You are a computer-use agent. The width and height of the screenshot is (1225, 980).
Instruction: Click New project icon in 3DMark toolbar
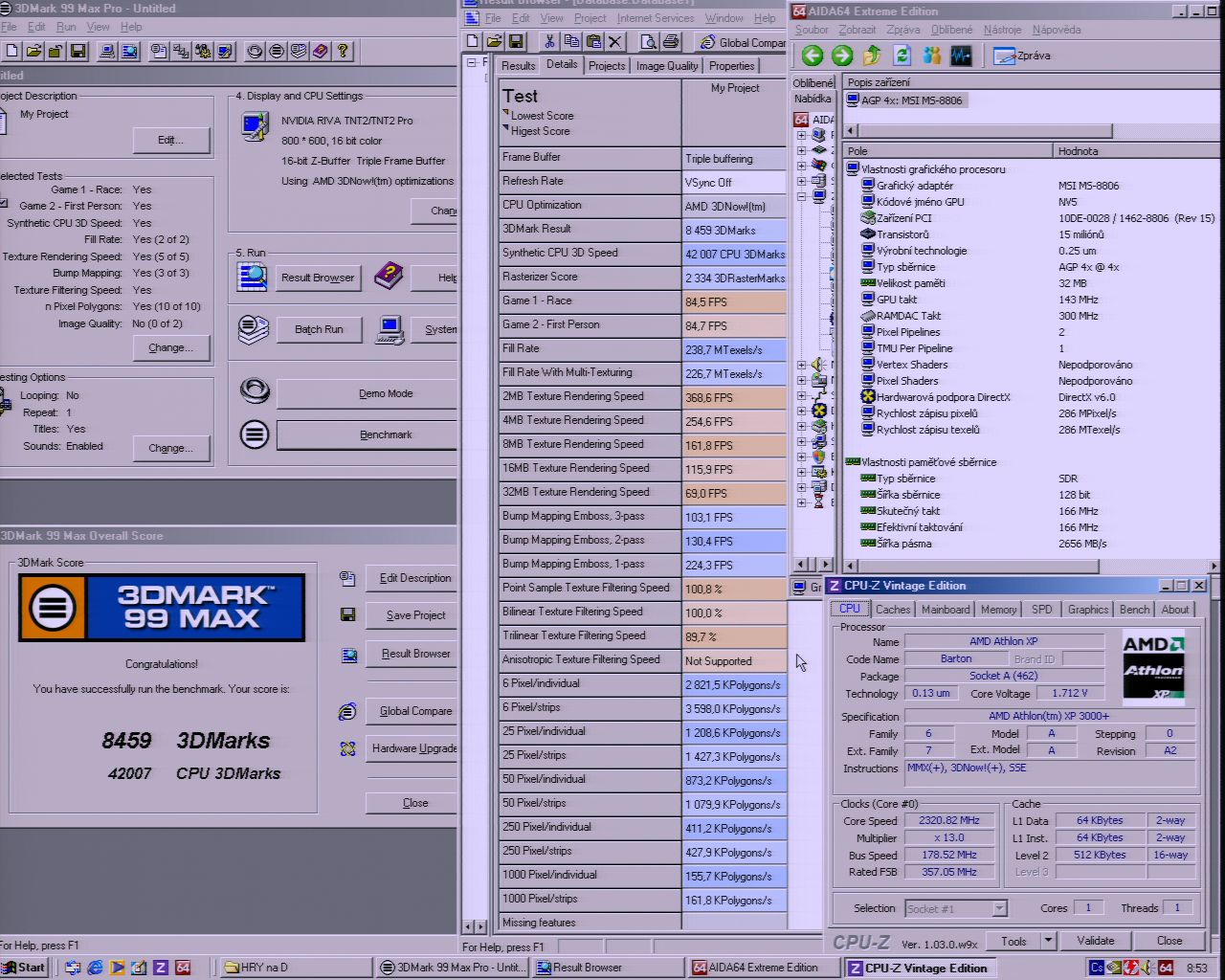[11, 51]
